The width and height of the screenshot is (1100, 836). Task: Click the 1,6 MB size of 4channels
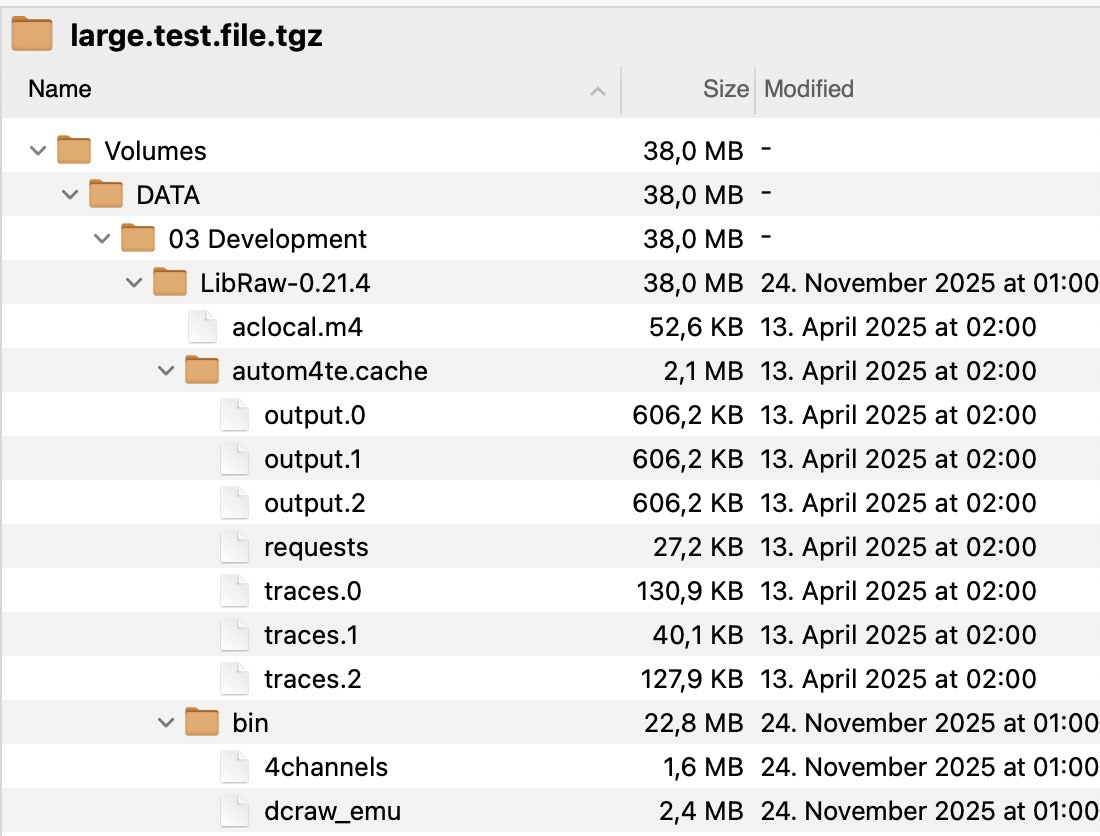[x=703, y=767]
